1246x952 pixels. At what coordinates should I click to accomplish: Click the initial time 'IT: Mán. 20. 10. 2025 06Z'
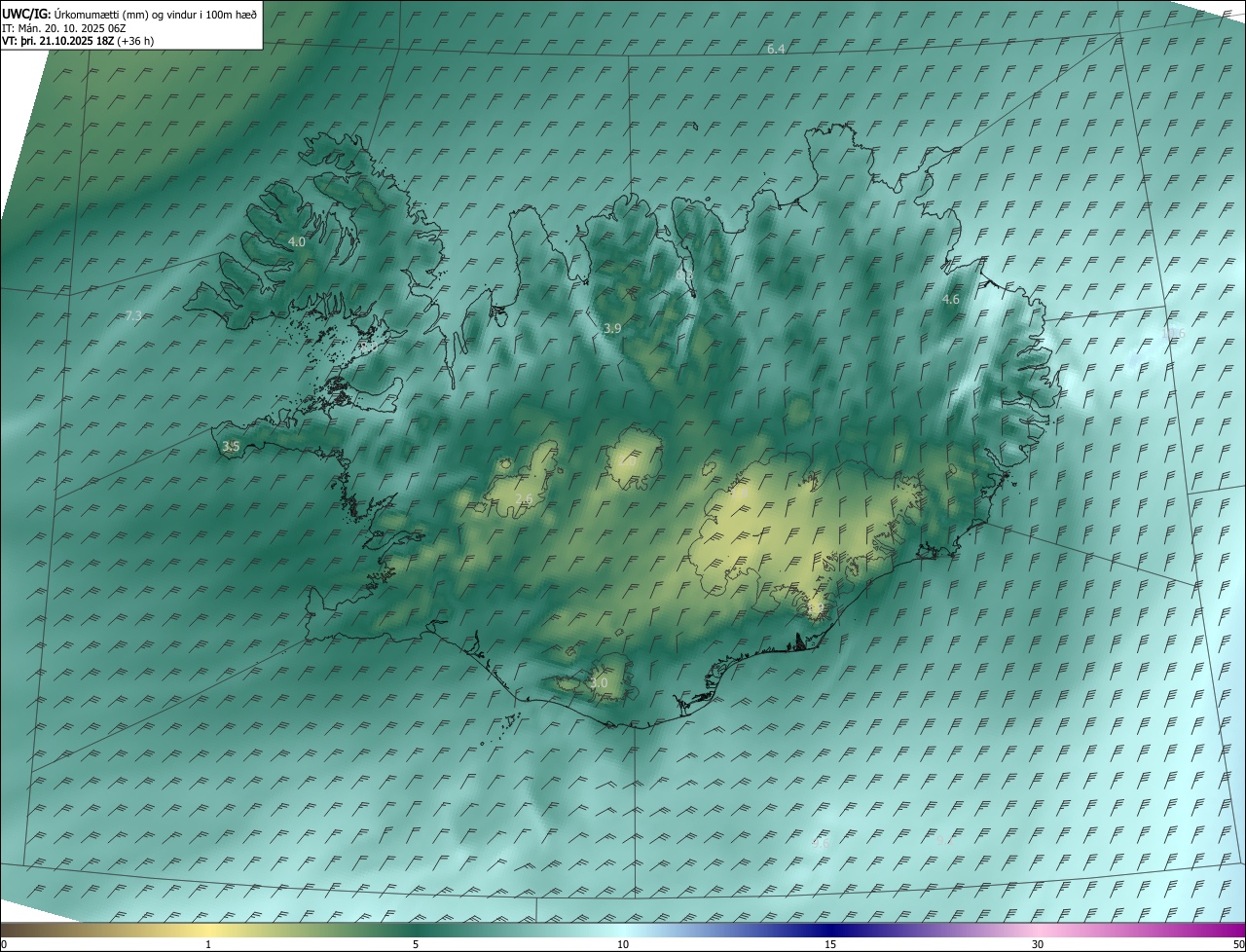tap(64, 27)
